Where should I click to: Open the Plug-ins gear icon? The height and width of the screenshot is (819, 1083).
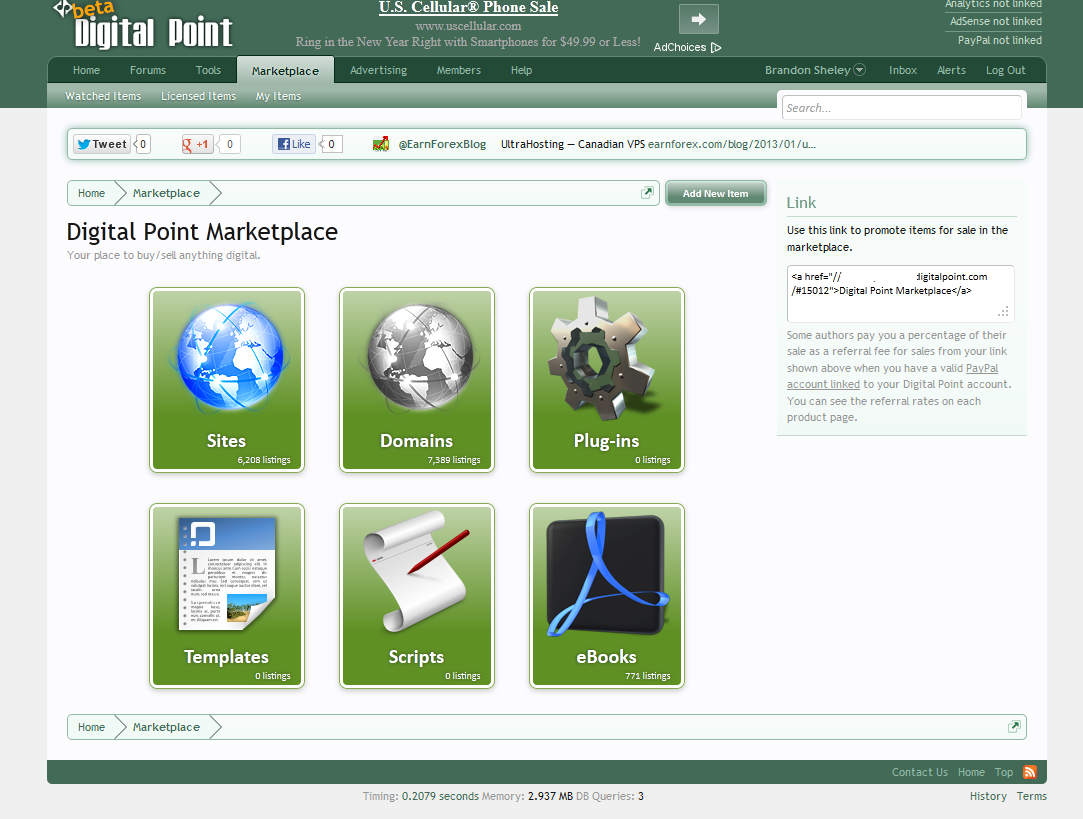coord(602,358)
